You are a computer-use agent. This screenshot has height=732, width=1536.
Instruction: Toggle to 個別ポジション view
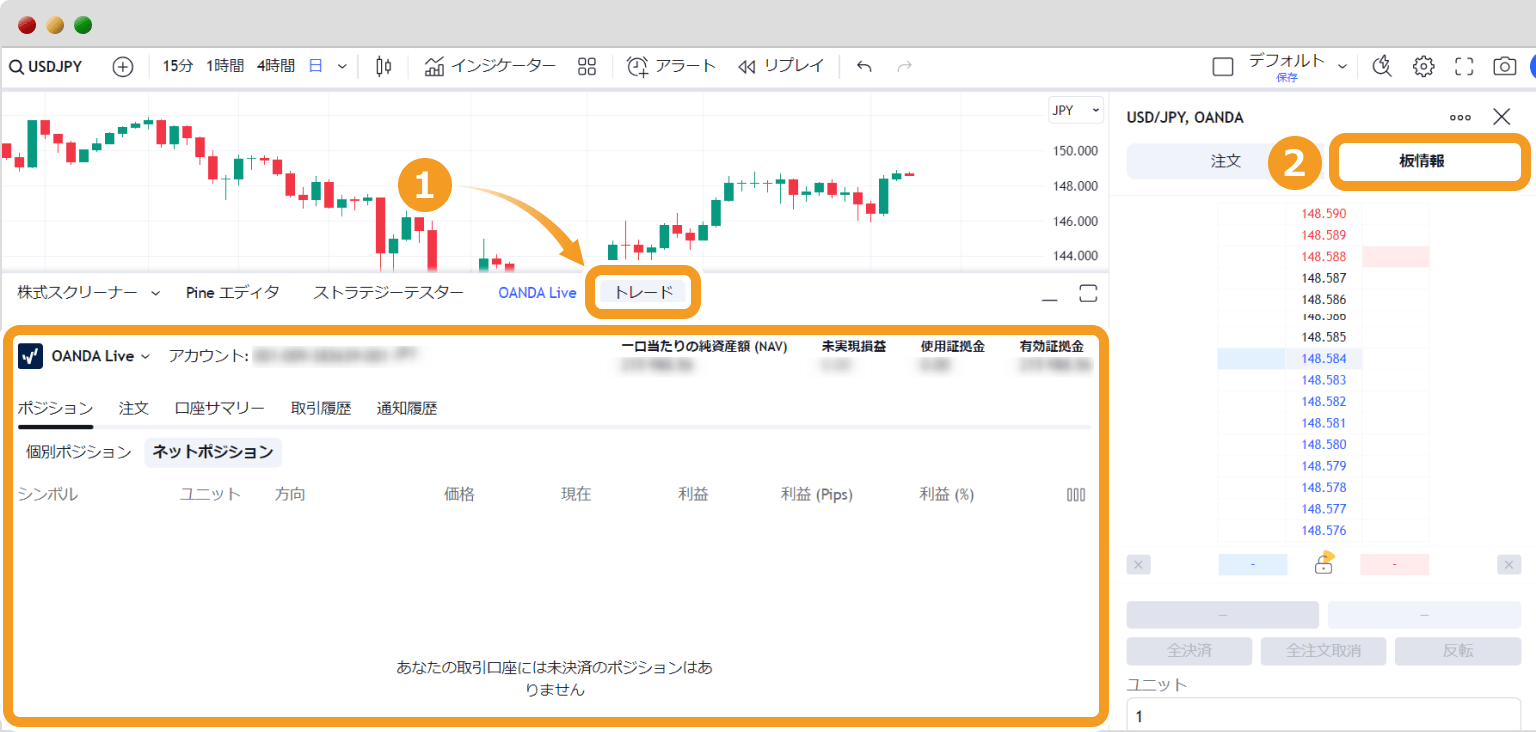(x=79, y=452)
